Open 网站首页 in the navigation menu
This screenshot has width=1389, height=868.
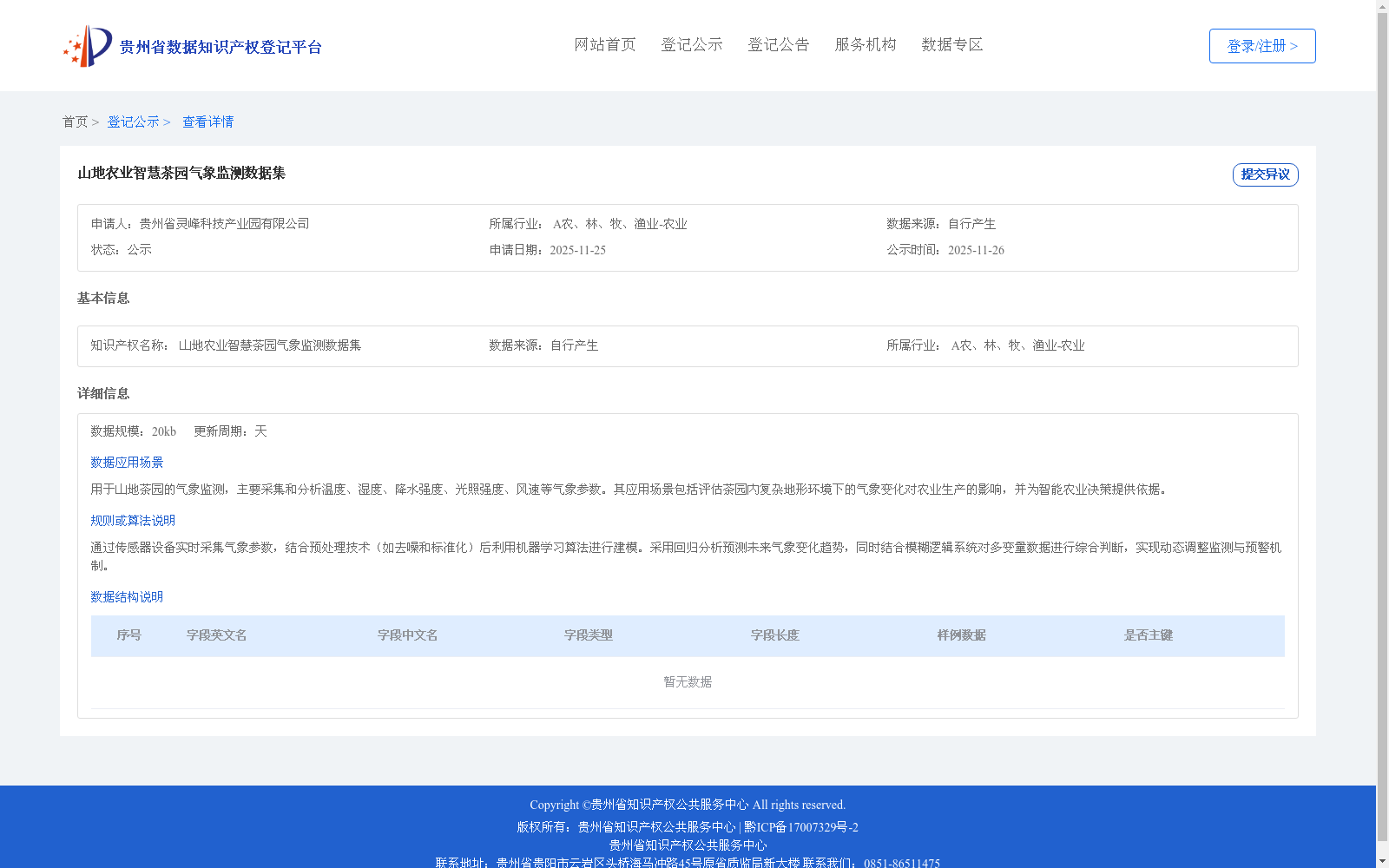click(605, 45)
